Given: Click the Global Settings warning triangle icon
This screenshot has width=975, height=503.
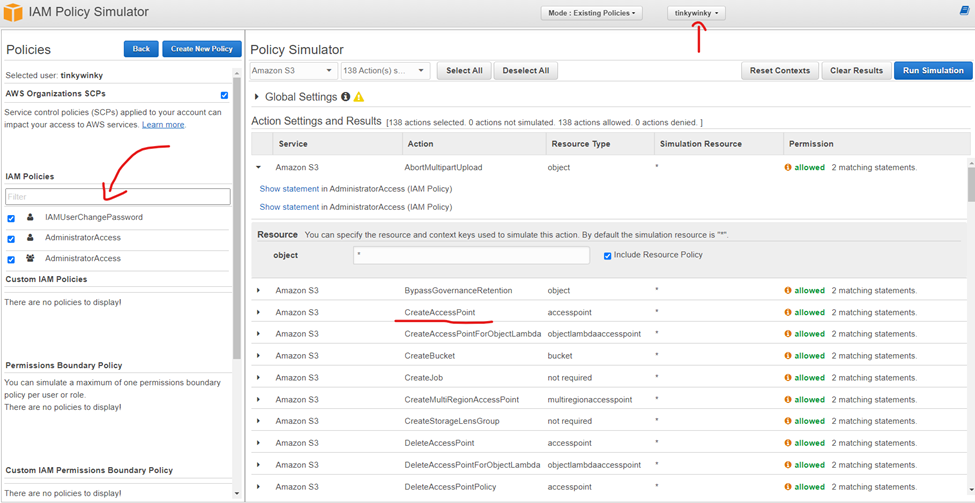Looking at the screenshot, I should [359, 97].
